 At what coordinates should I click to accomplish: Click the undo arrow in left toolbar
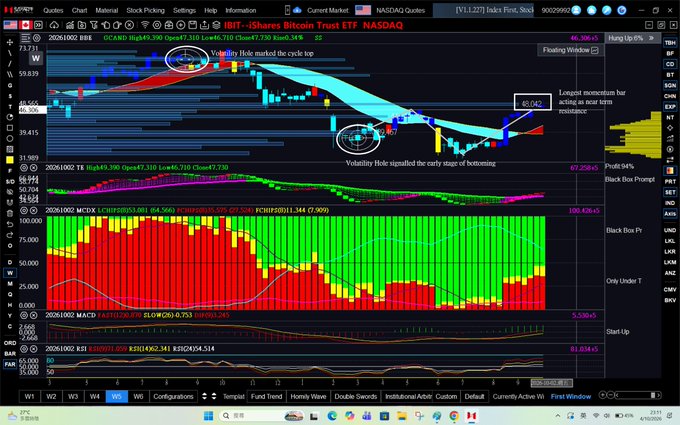(10, 224)
